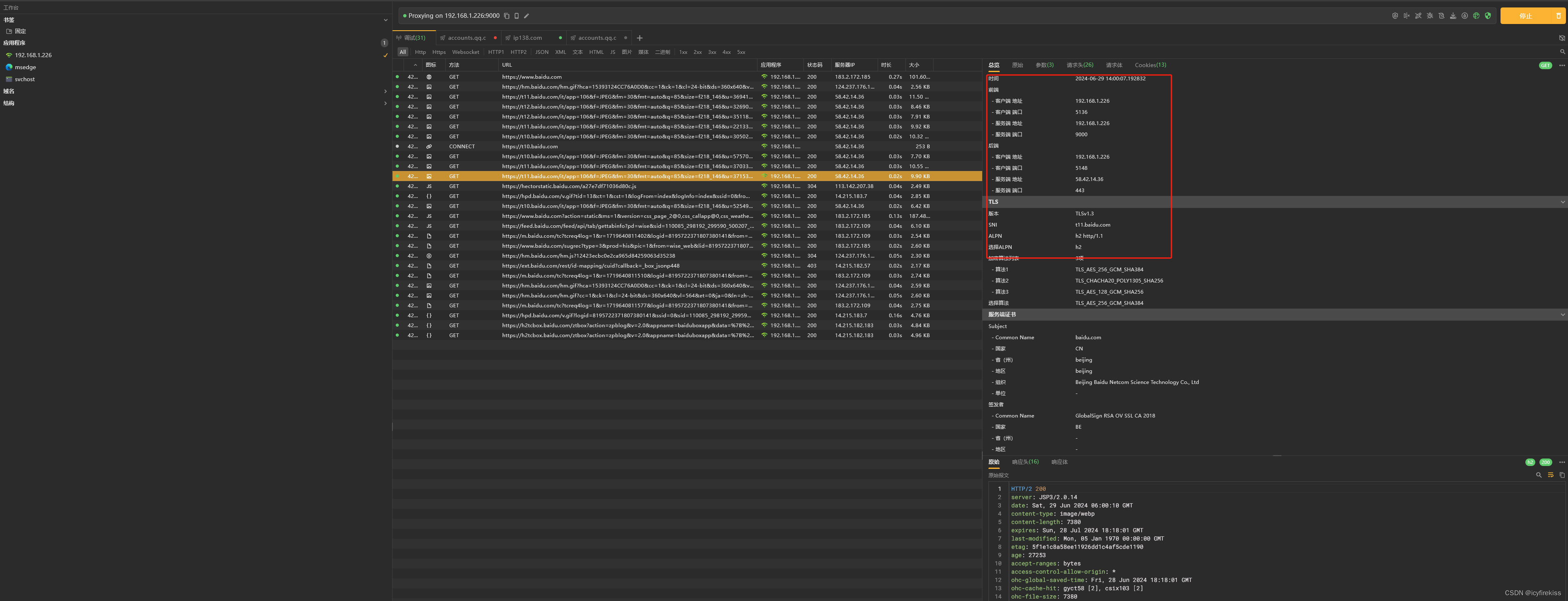Viewport: 1568px width, 601px height.
Task: Click the search magnifier above detail panel
Action: pos(1563,52)
